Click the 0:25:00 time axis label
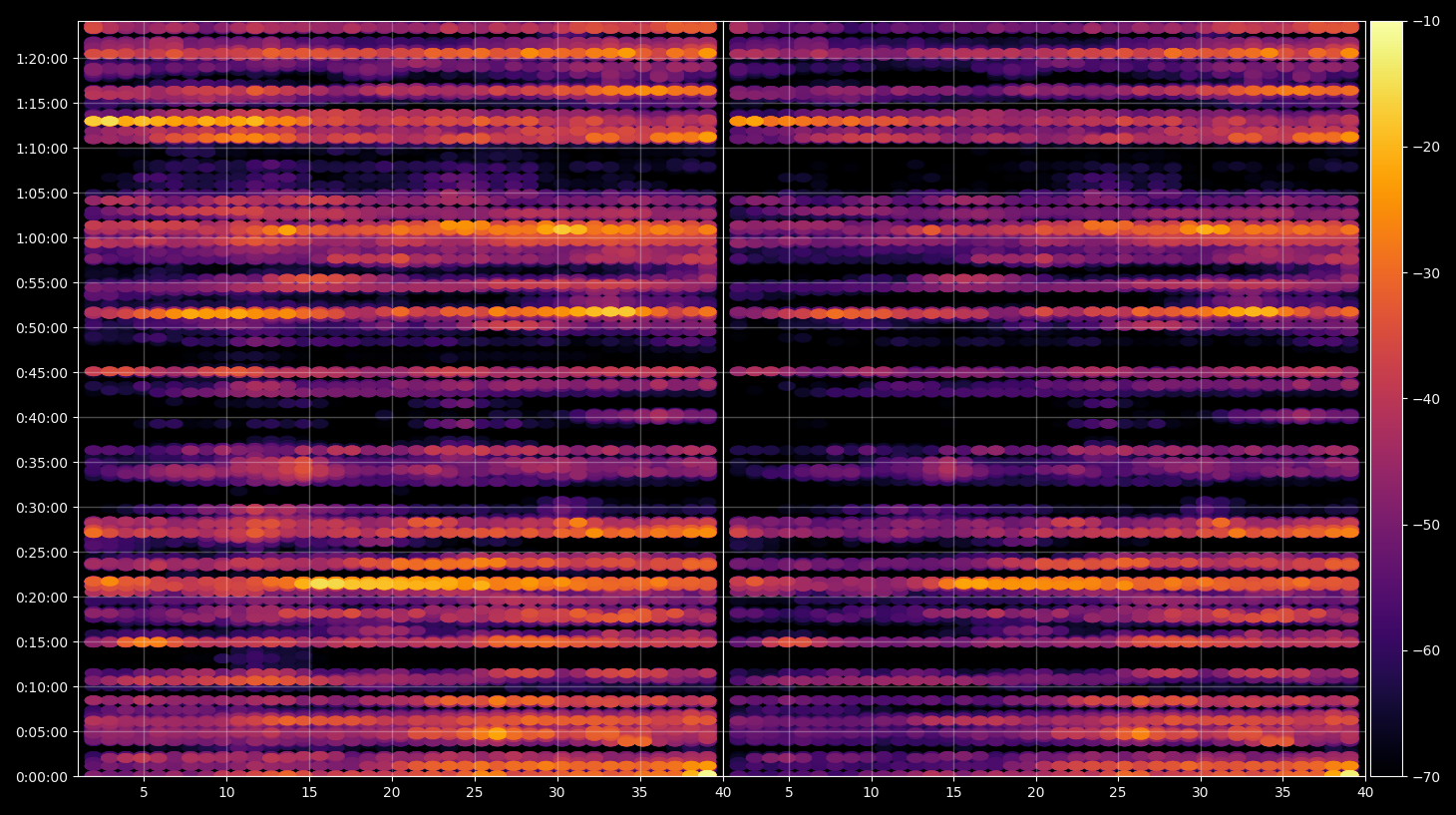The image size is (1456, 815). tap(42, 553)
